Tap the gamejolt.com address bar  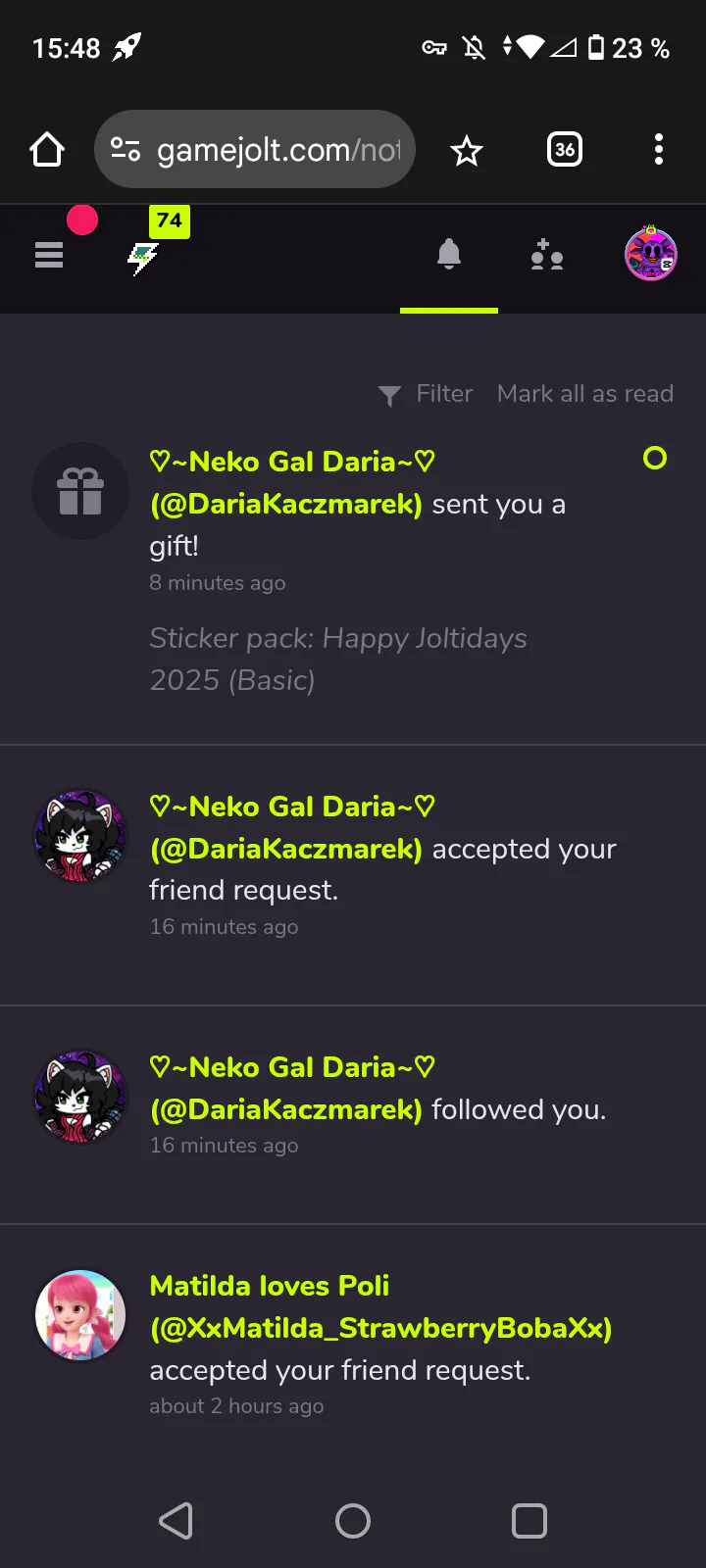point(278,150)
